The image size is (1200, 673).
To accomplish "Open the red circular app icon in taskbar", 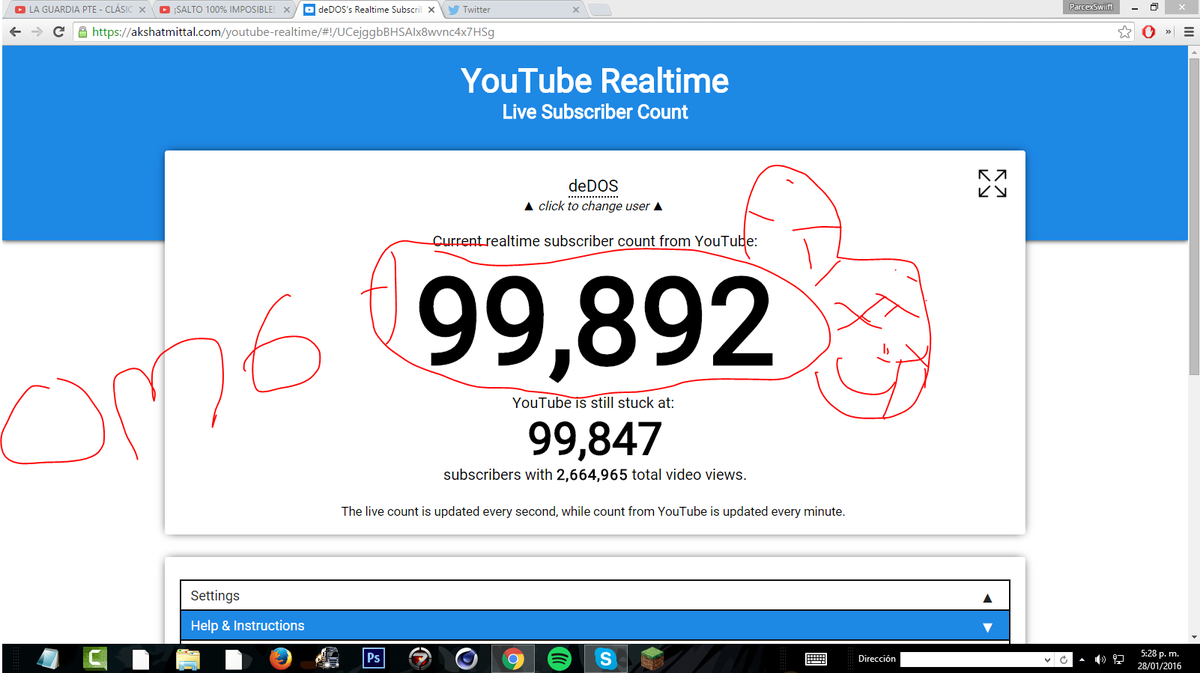I will point(421,659).
